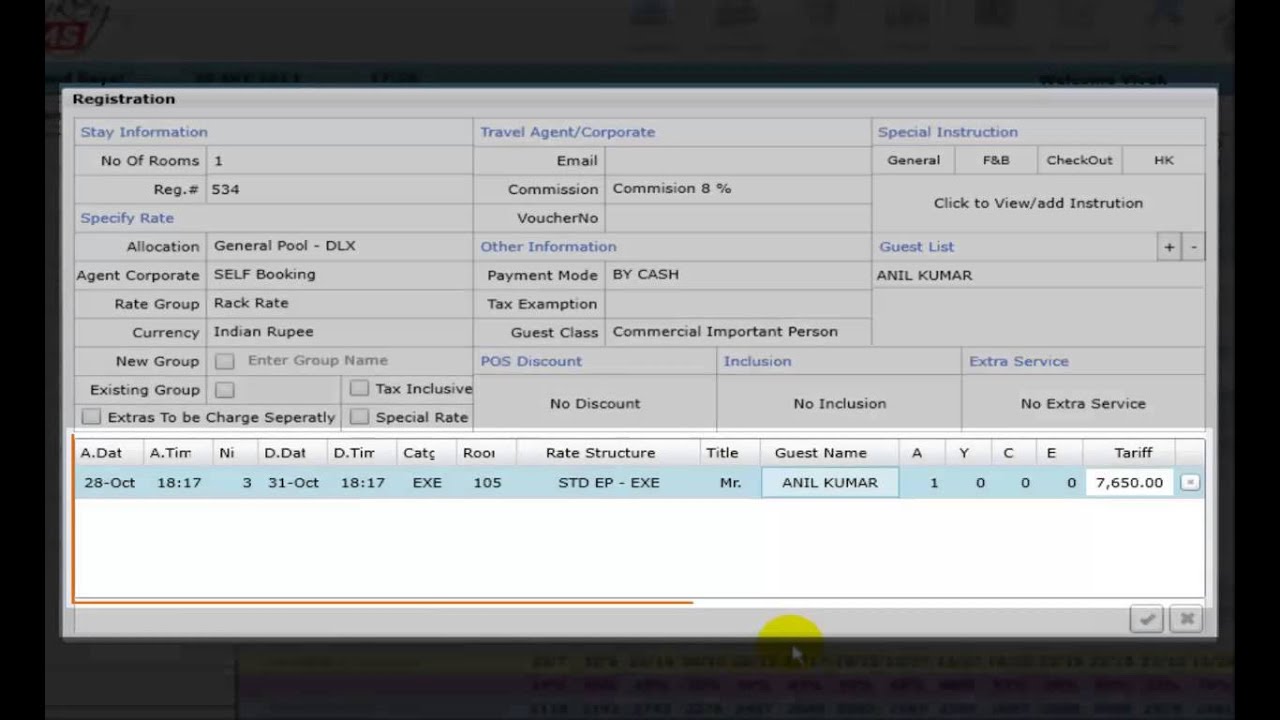Open the Guest Class Commercial Important Person field
The width and height of the screenshot is (1280, 720).
tap(738, 332)
